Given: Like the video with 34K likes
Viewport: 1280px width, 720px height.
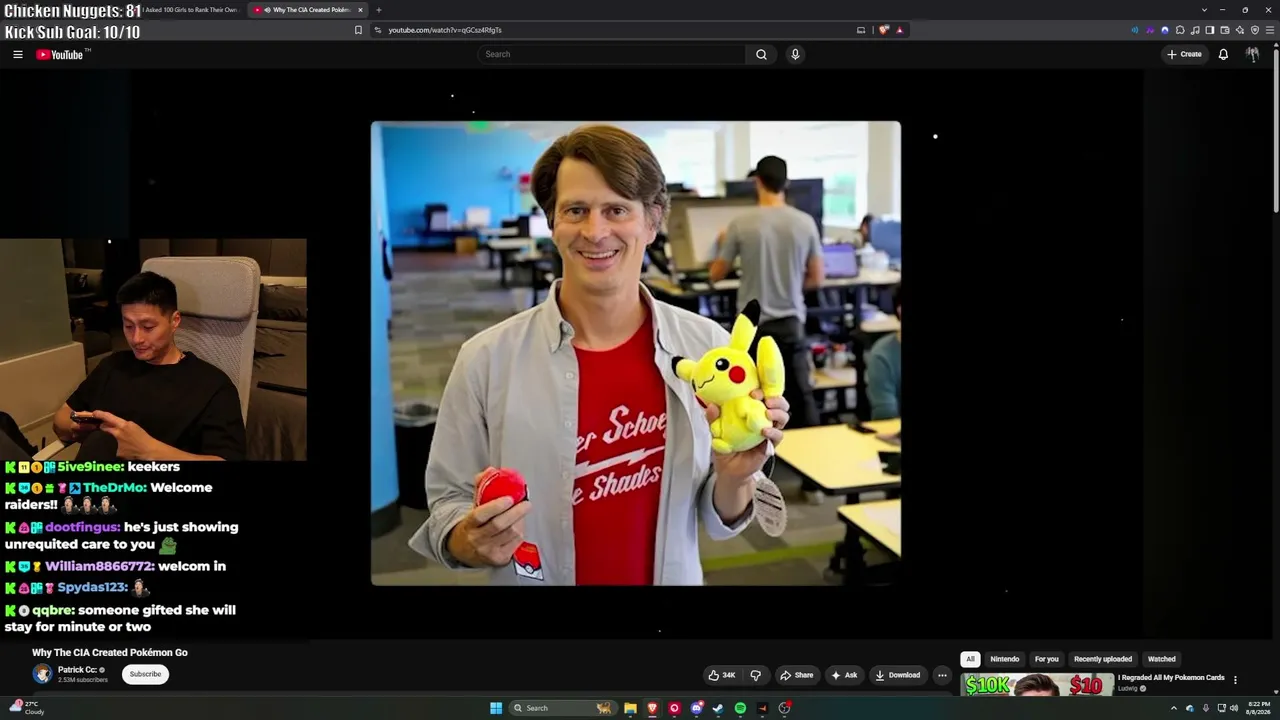Looking at the screenshot, I should [x=722, y=675].
